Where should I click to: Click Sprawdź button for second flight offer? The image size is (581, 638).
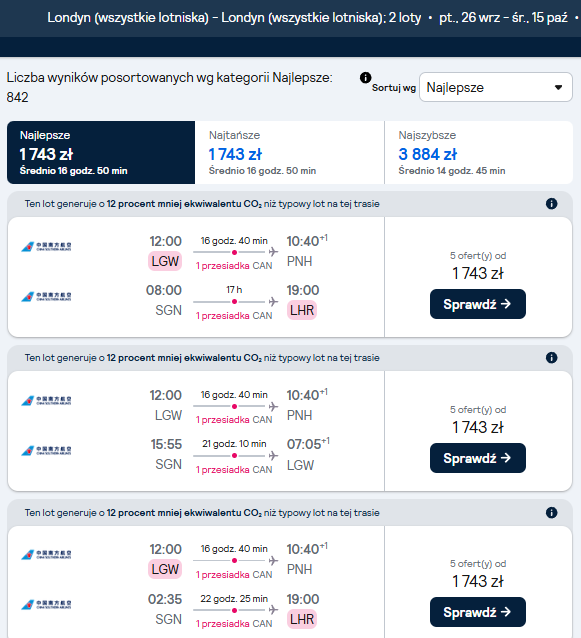(478, 458)
